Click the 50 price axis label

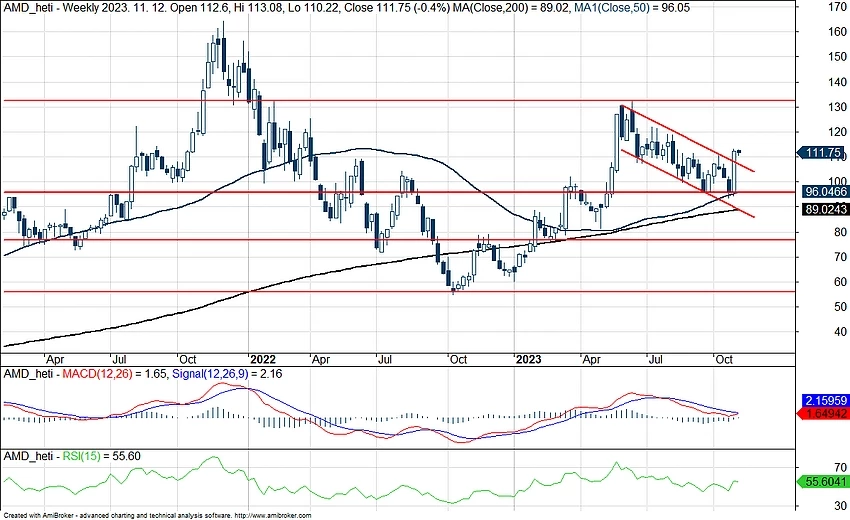[x=840, y=307]
